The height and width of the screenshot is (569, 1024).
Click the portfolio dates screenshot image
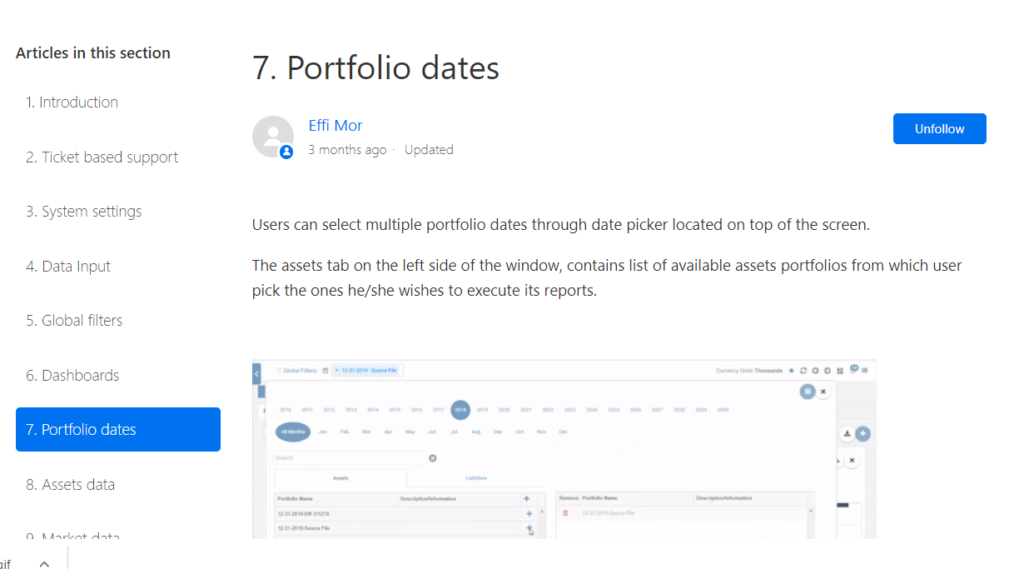pos(564,449)
